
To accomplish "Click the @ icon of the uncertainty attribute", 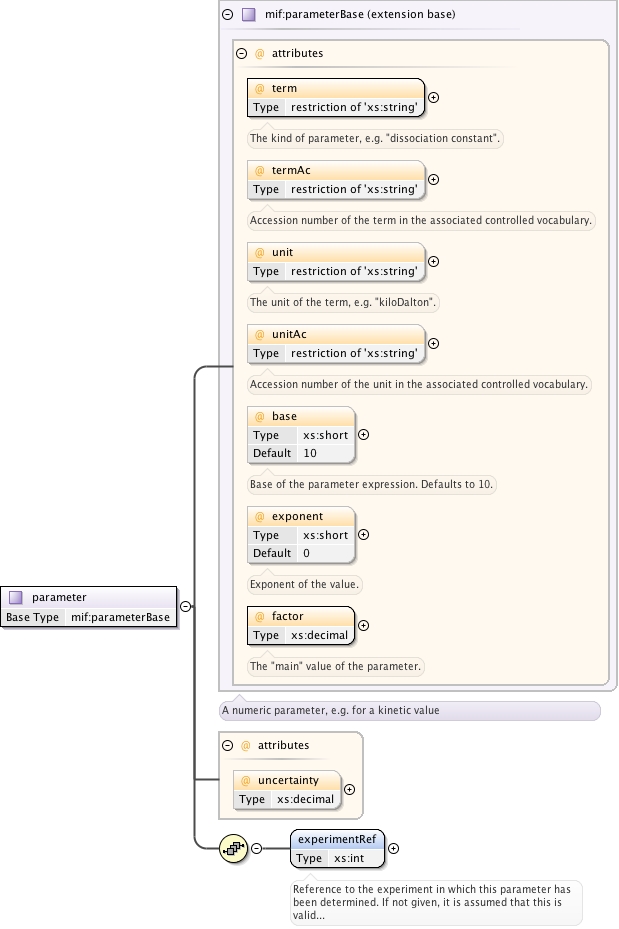I will tap(245, 780).
